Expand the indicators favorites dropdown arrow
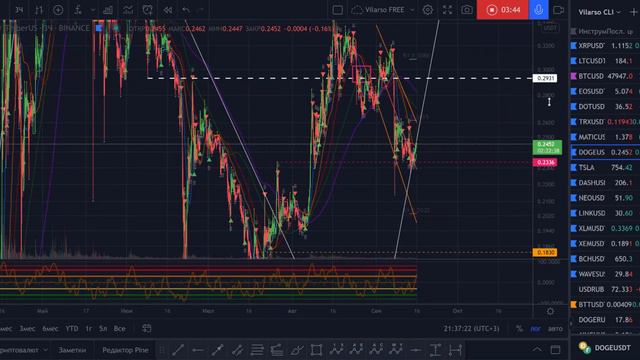Image resolution: width=640 pixels, height=360 pixels. point(93,10)
